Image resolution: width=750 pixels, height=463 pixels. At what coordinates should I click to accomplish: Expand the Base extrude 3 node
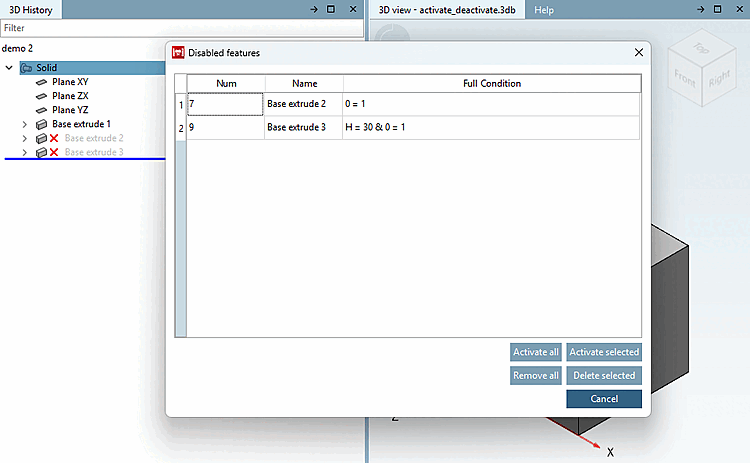(24, 152)
